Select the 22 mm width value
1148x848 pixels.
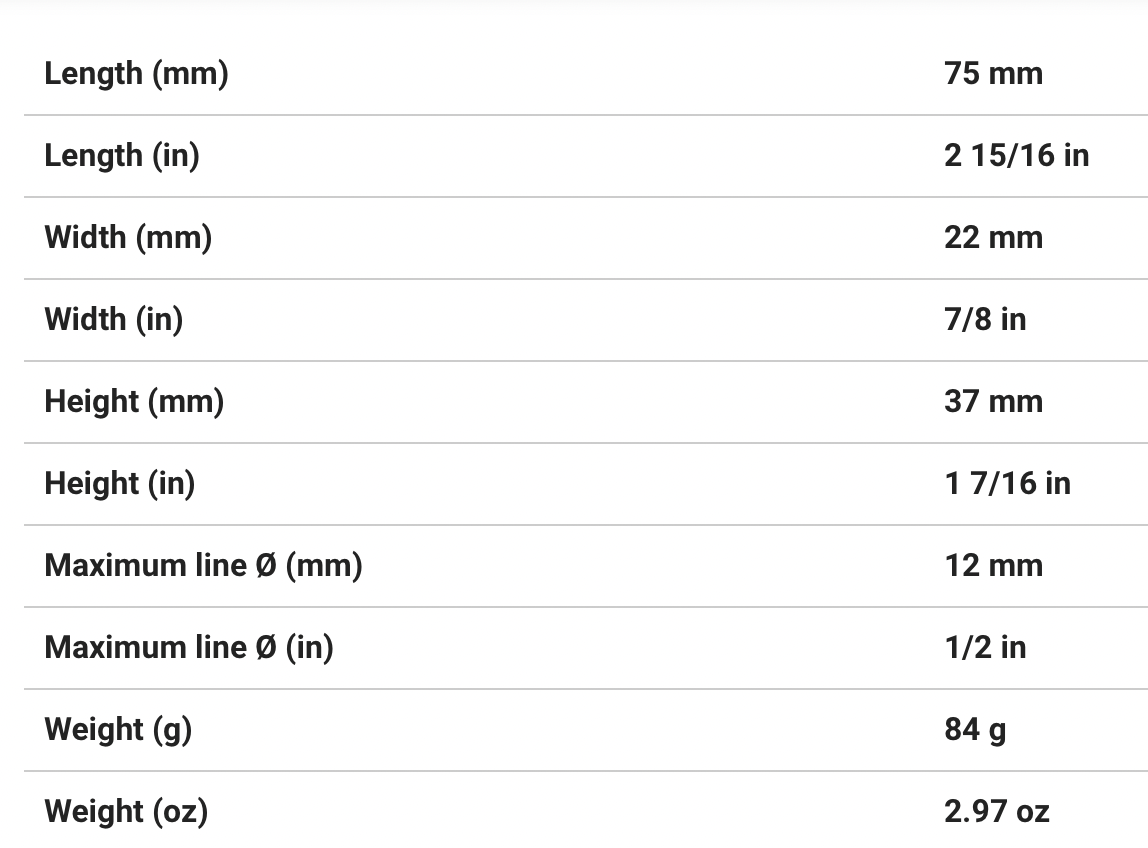coord(993,238)
